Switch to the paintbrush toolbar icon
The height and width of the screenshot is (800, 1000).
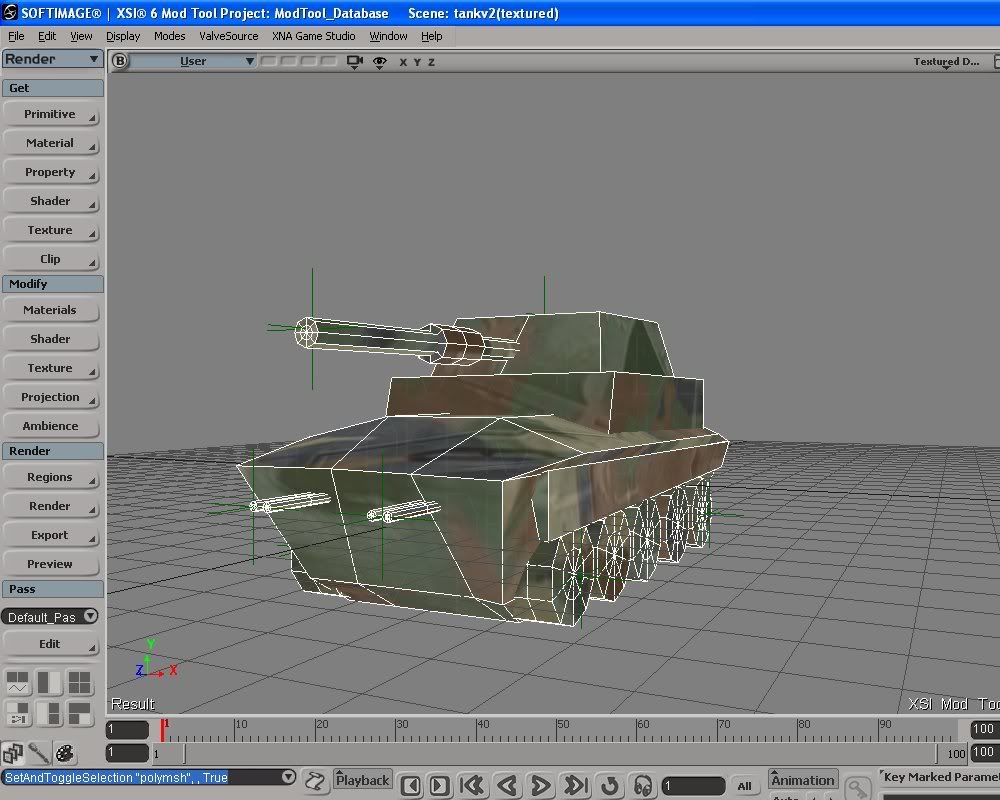[39, 753]
